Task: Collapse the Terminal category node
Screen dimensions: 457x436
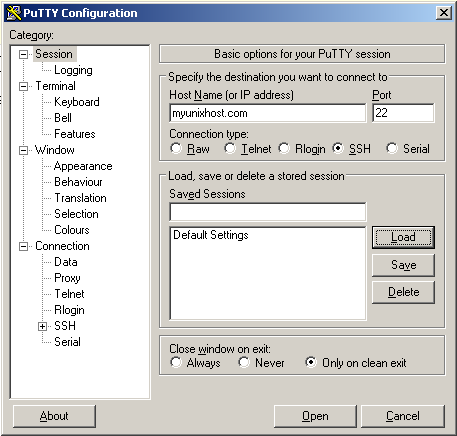Action: [x=23, y=86]
